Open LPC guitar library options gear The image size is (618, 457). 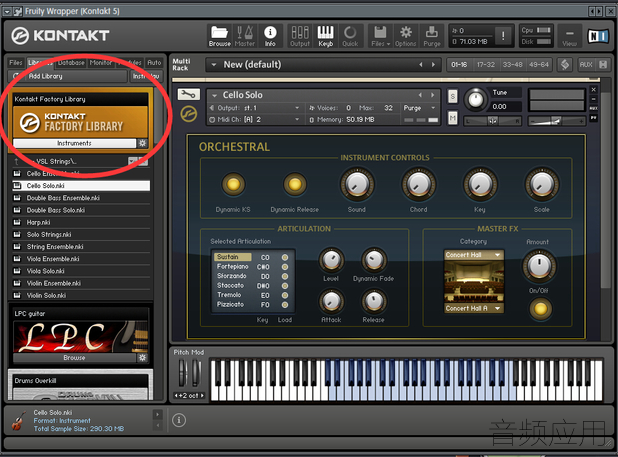coord(142,357)
